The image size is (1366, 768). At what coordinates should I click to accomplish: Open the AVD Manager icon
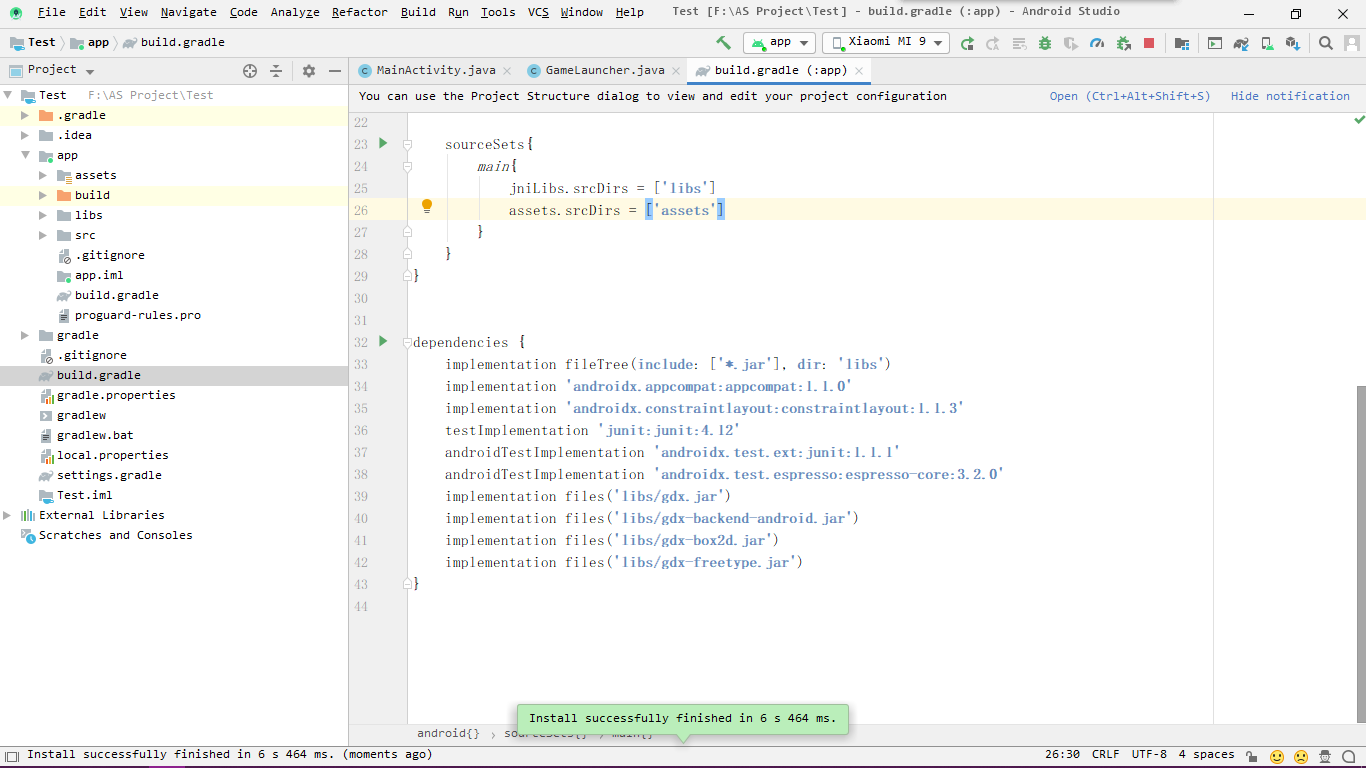point(1267,43)
